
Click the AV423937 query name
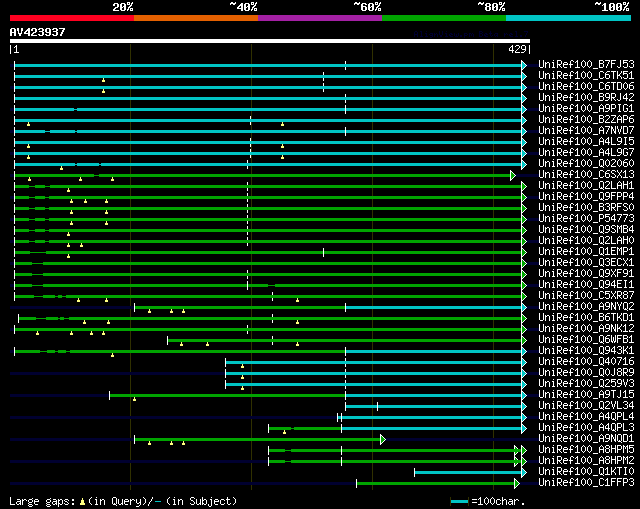pyautogui.click(x=37, y=32)
